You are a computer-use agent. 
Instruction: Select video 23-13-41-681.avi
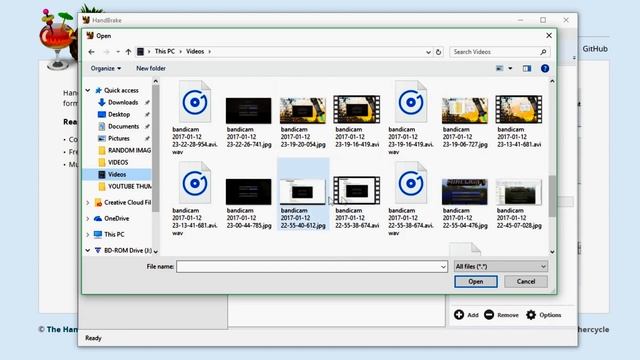coord(519,122)
